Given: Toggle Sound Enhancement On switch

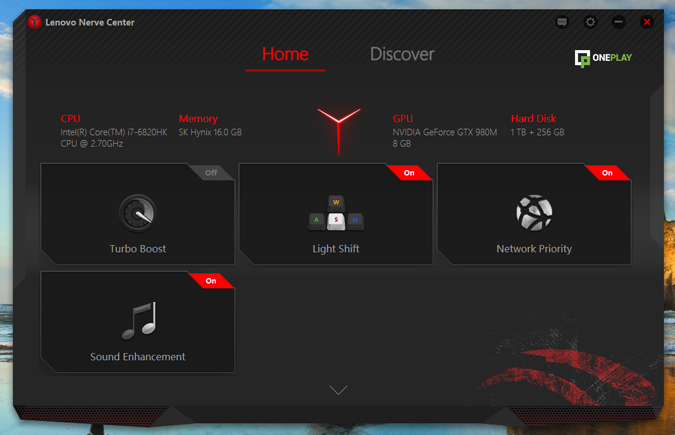Looking at the screenshot, I should [211, 281].
